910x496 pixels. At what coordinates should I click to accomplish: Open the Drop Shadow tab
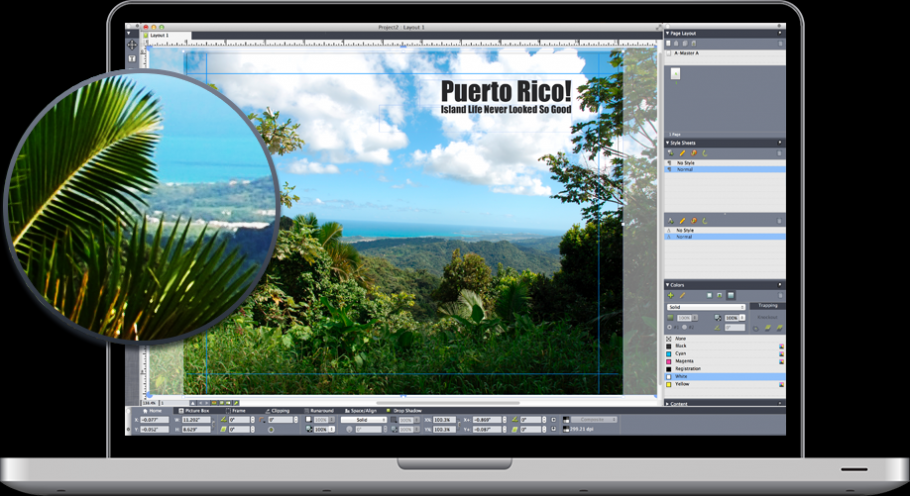(405, 411)
